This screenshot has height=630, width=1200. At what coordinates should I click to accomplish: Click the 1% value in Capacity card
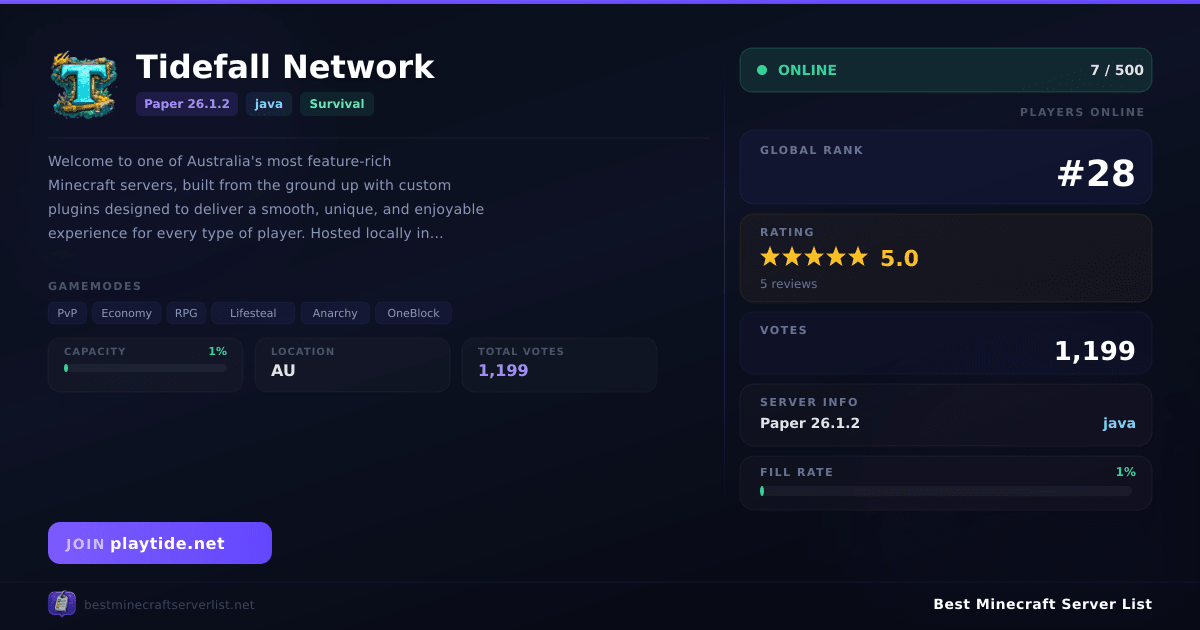coord(218,351)
